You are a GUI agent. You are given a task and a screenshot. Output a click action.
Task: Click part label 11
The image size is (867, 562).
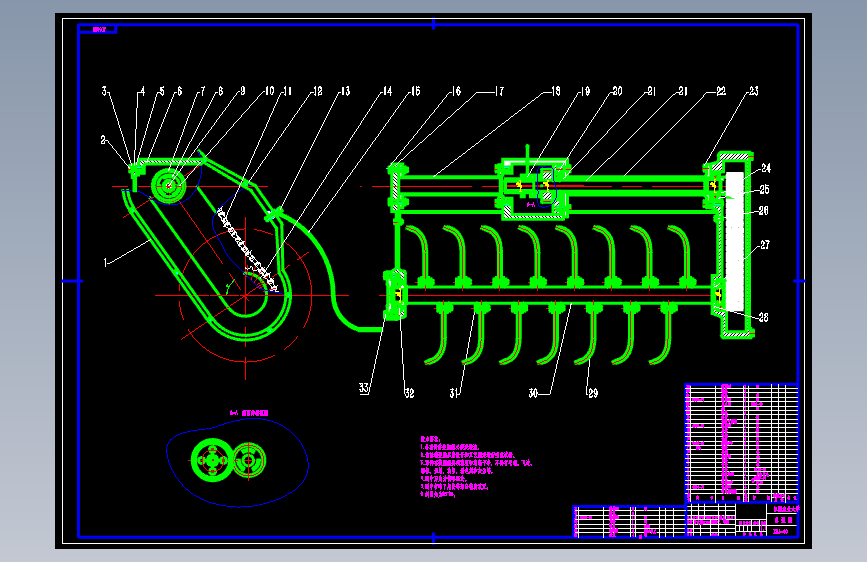pyautogui.click(x=288, y=91)
